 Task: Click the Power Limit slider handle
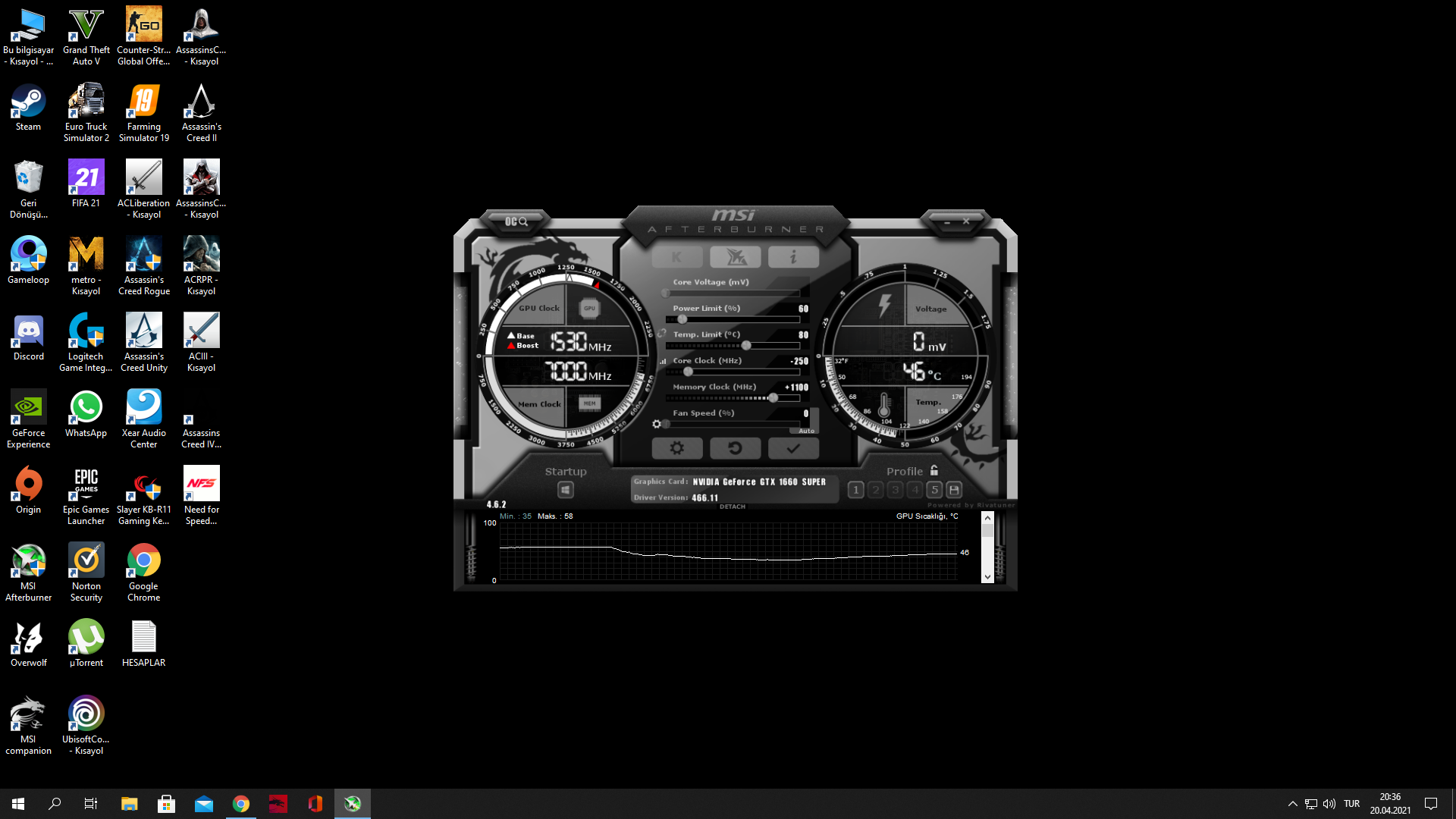[682, 319]
